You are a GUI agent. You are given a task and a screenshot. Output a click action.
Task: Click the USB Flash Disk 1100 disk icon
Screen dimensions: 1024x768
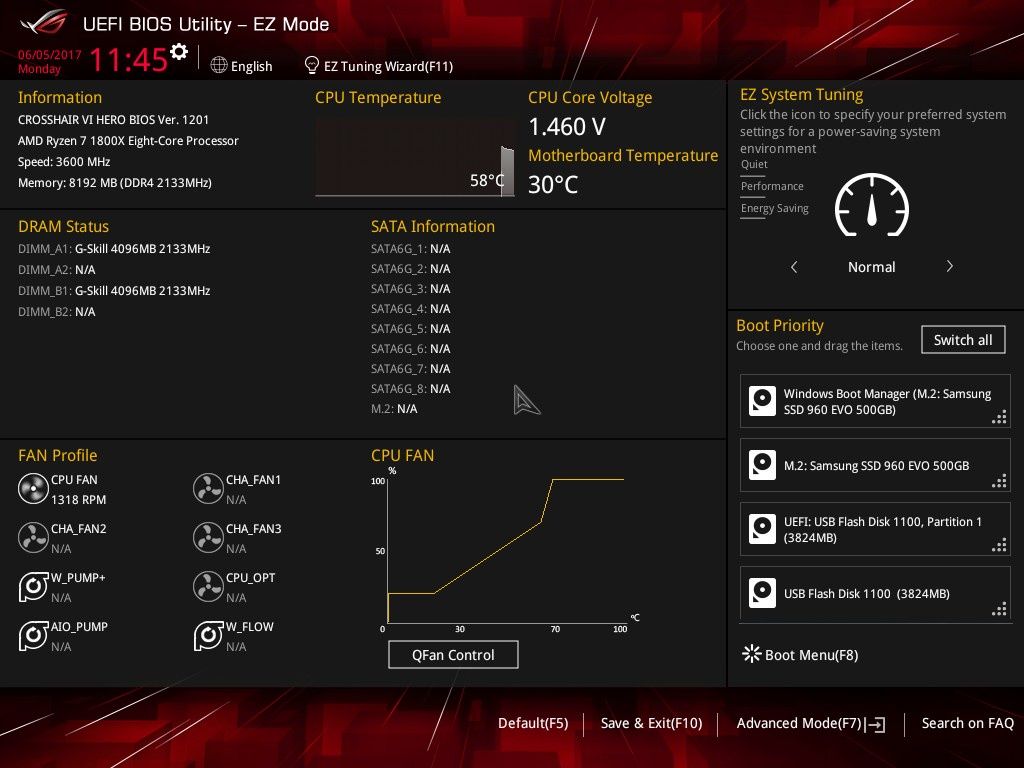[x=762, y=593]
